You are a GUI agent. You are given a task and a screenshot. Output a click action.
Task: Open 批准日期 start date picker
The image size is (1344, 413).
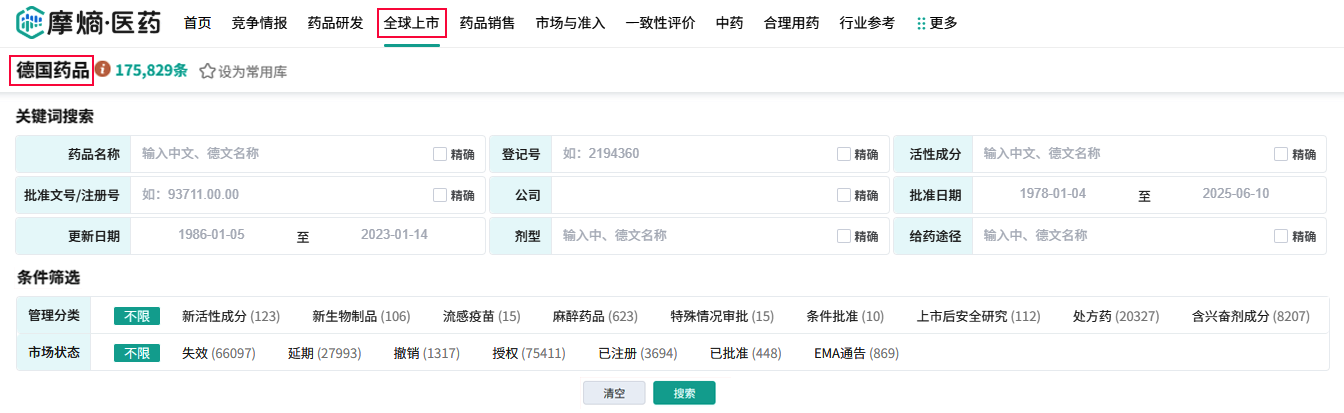pos(1052,194)
